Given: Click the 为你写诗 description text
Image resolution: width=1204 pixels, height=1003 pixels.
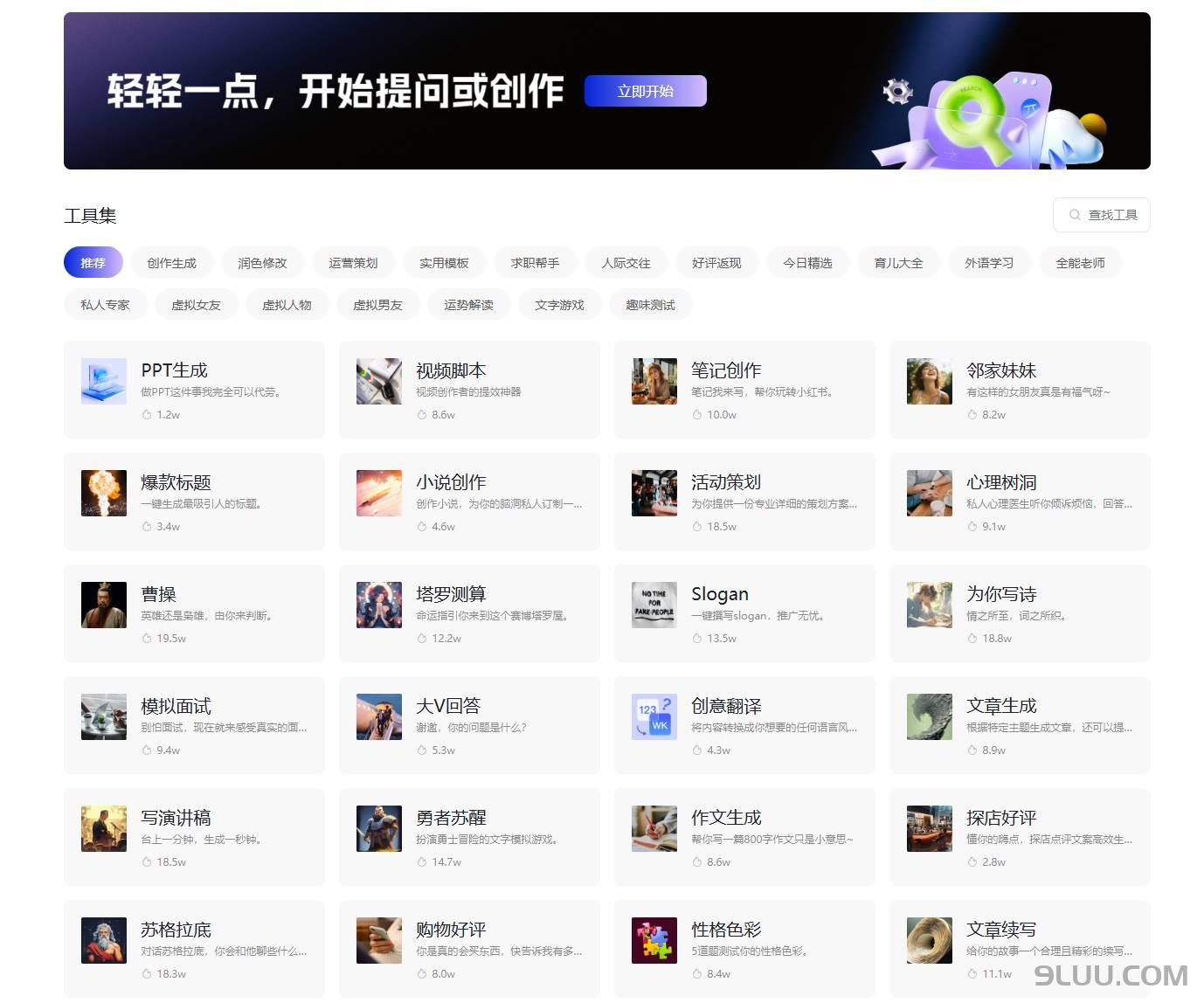Looking at the screenshot, I should pos(1016,615).
